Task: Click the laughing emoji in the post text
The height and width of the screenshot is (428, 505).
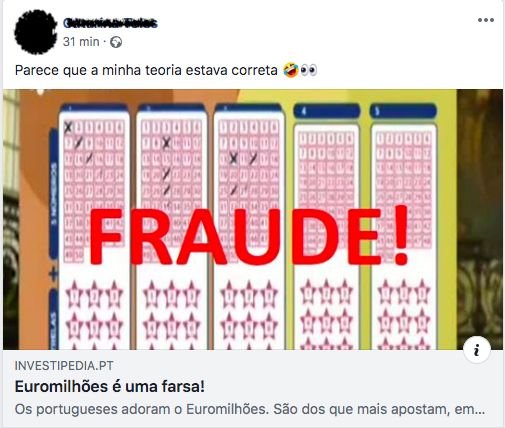Action: pos(291,70)
